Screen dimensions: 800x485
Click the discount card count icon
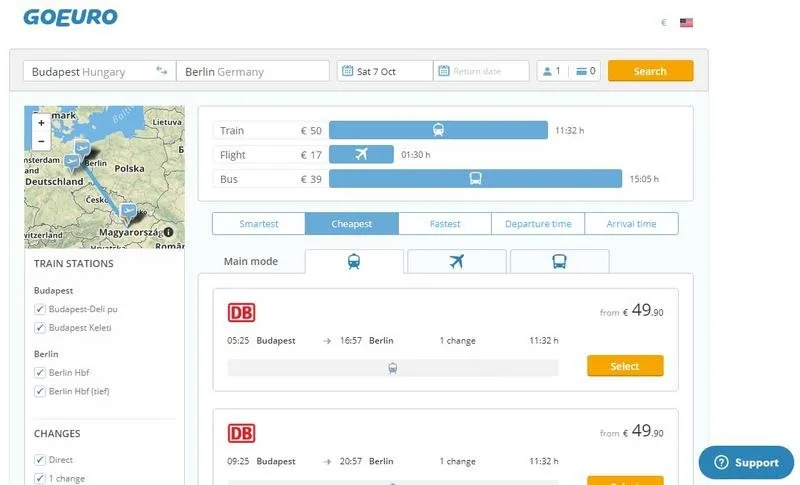581,71
